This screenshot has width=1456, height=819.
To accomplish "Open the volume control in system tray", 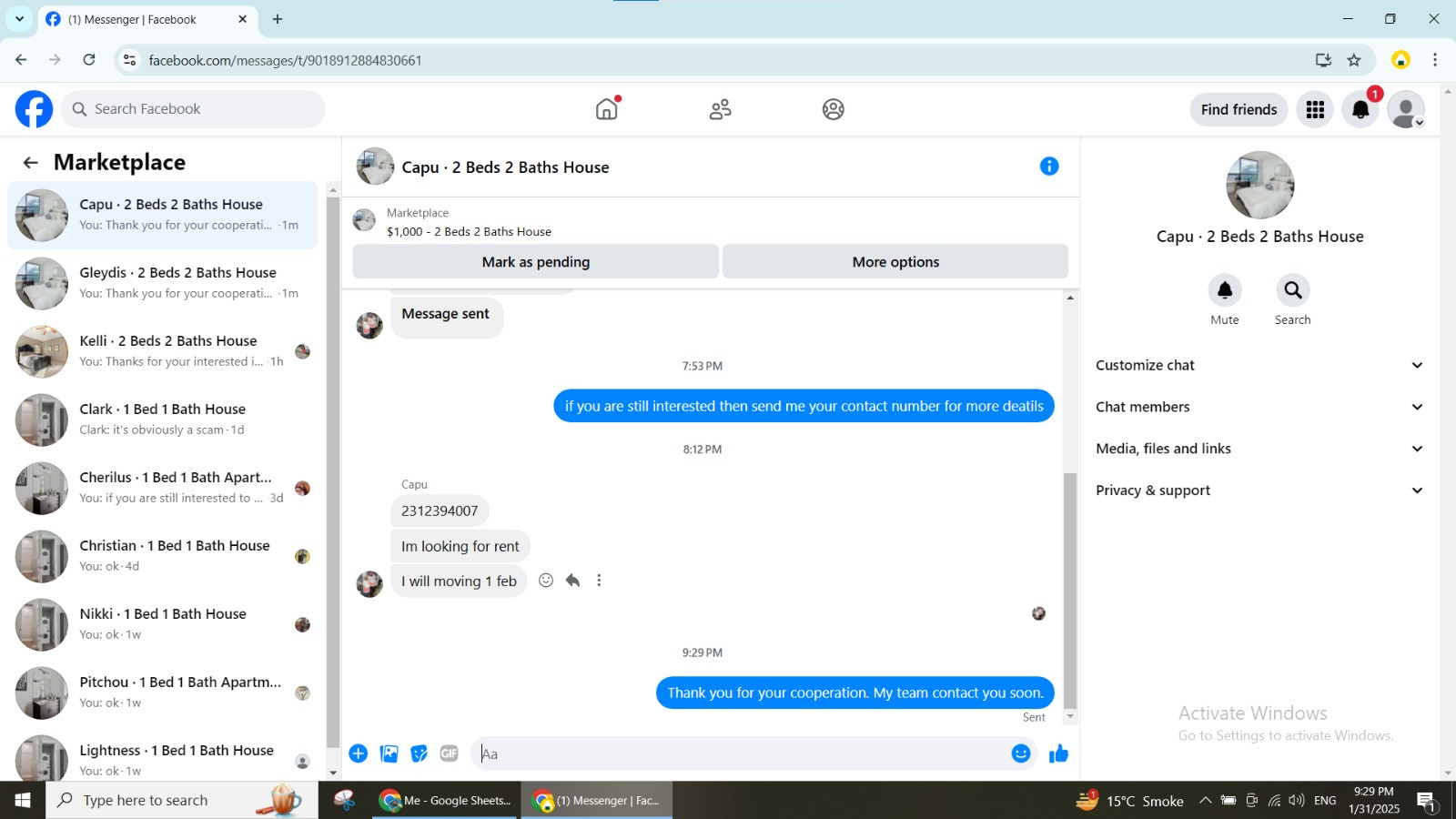I will [1297, 801].
